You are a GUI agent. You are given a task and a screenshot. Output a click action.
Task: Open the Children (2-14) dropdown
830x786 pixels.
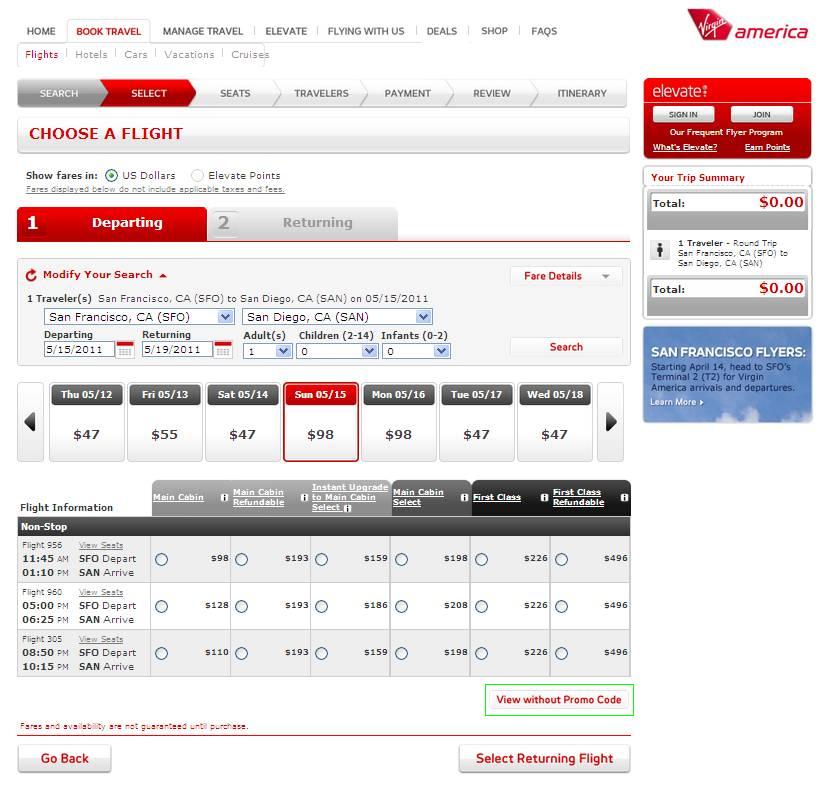click(337, 351)
